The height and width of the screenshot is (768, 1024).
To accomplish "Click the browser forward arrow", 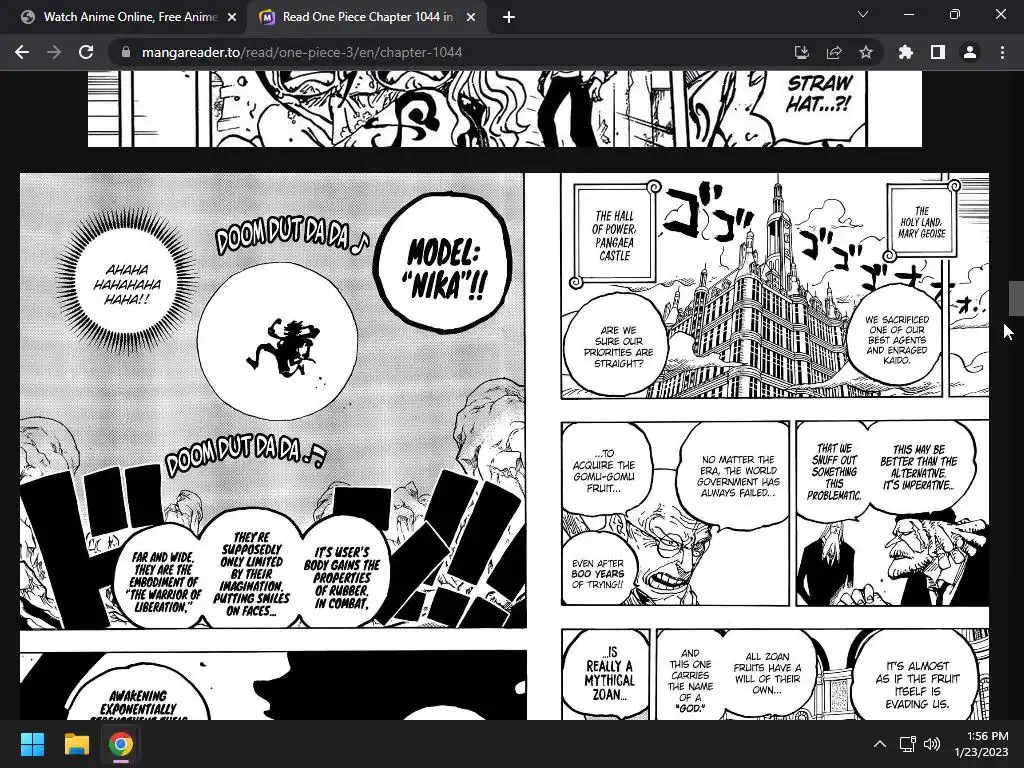I will click(x=54, y=52).
